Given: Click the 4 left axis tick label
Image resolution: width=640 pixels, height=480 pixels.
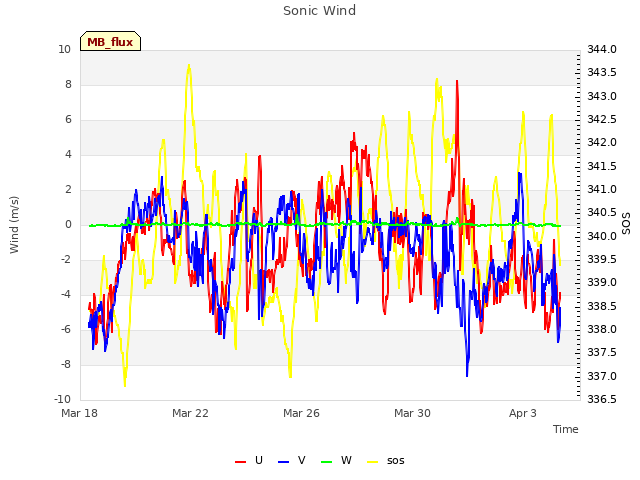Looking at the screenshot, I should click(68, 154).
